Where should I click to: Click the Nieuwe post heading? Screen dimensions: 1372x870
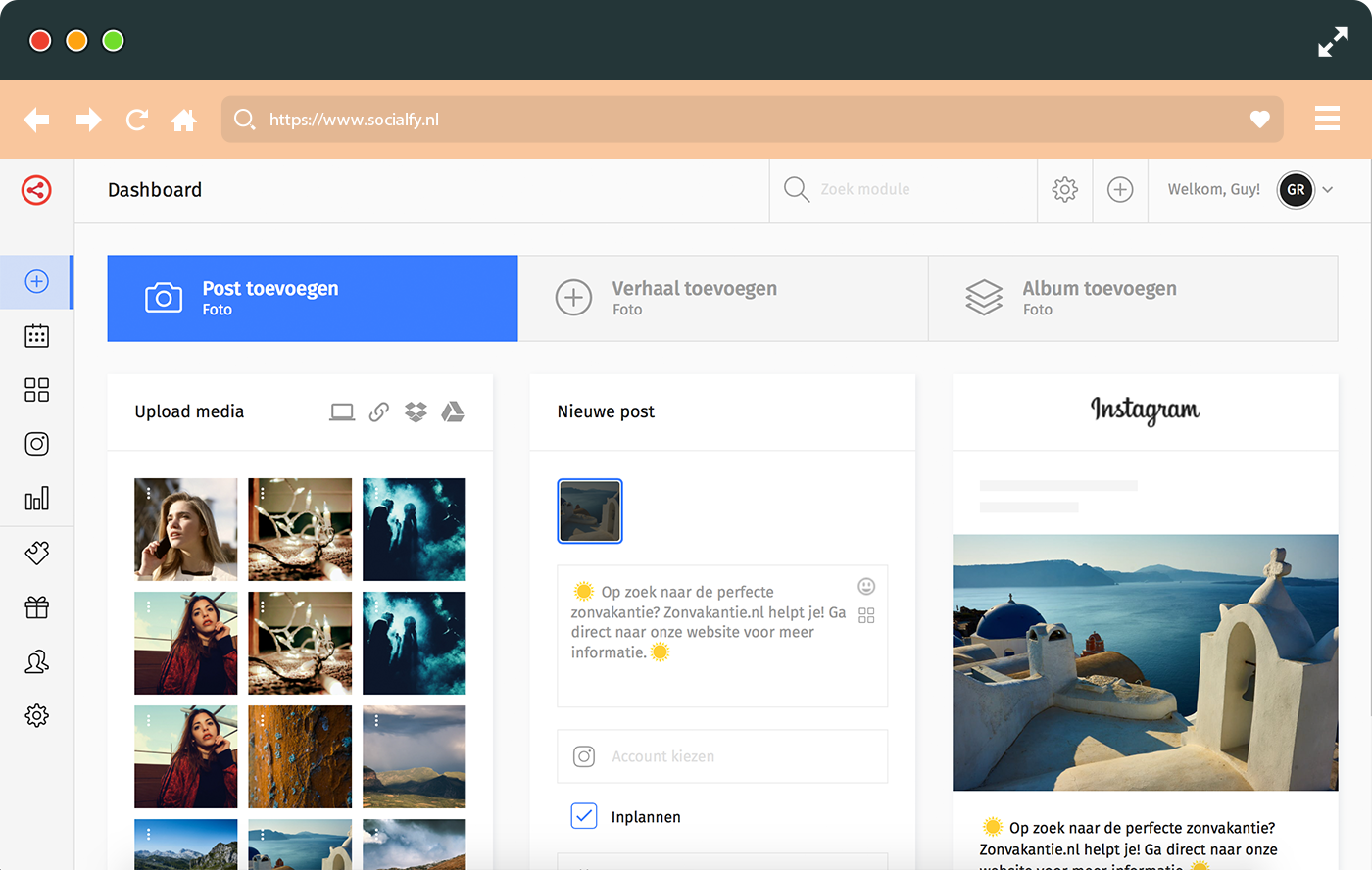click(x=606, y=411)
